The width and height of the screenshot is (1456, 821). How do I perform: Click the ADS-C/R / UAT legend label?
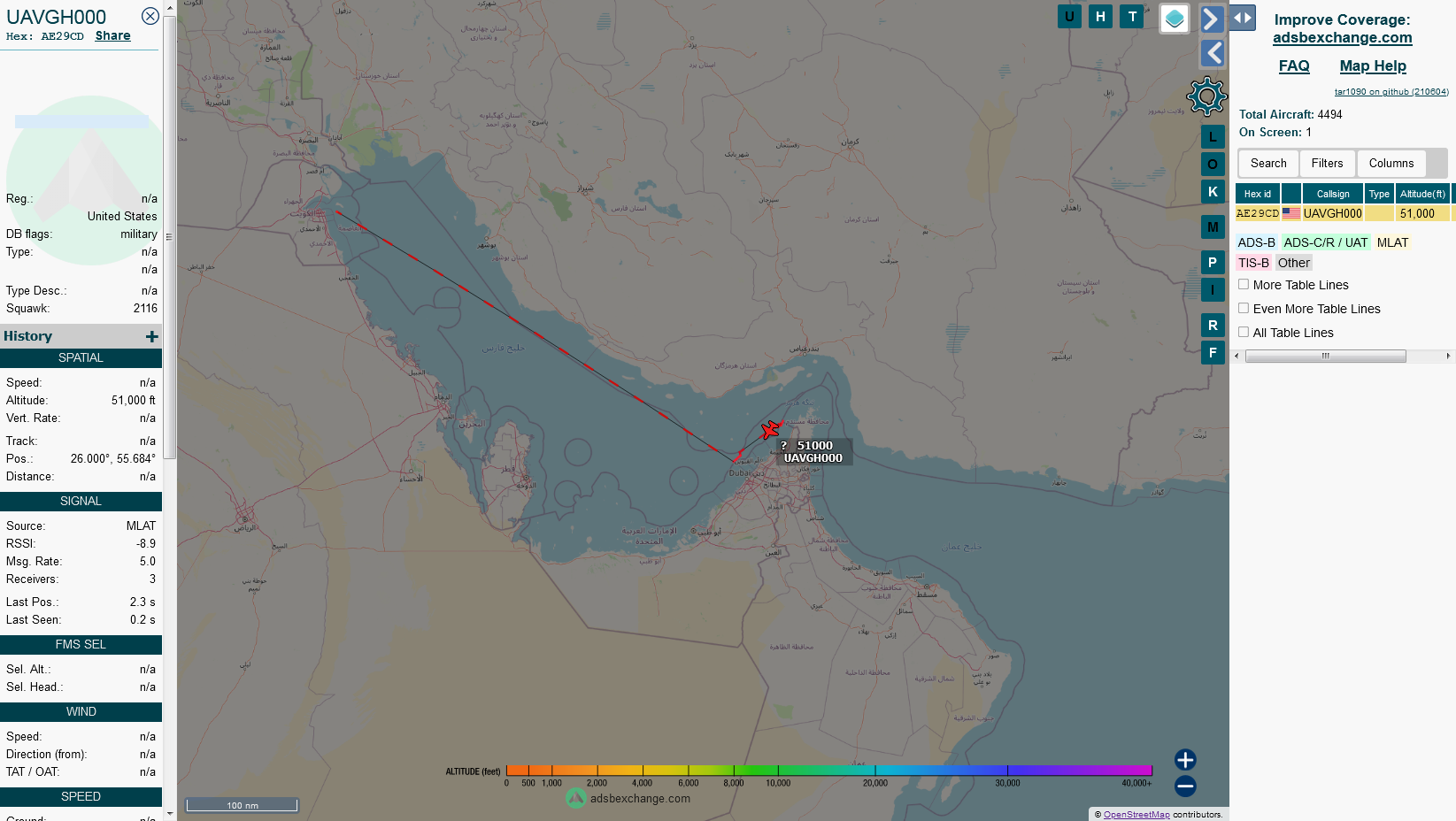click(x=1326, y=242)
